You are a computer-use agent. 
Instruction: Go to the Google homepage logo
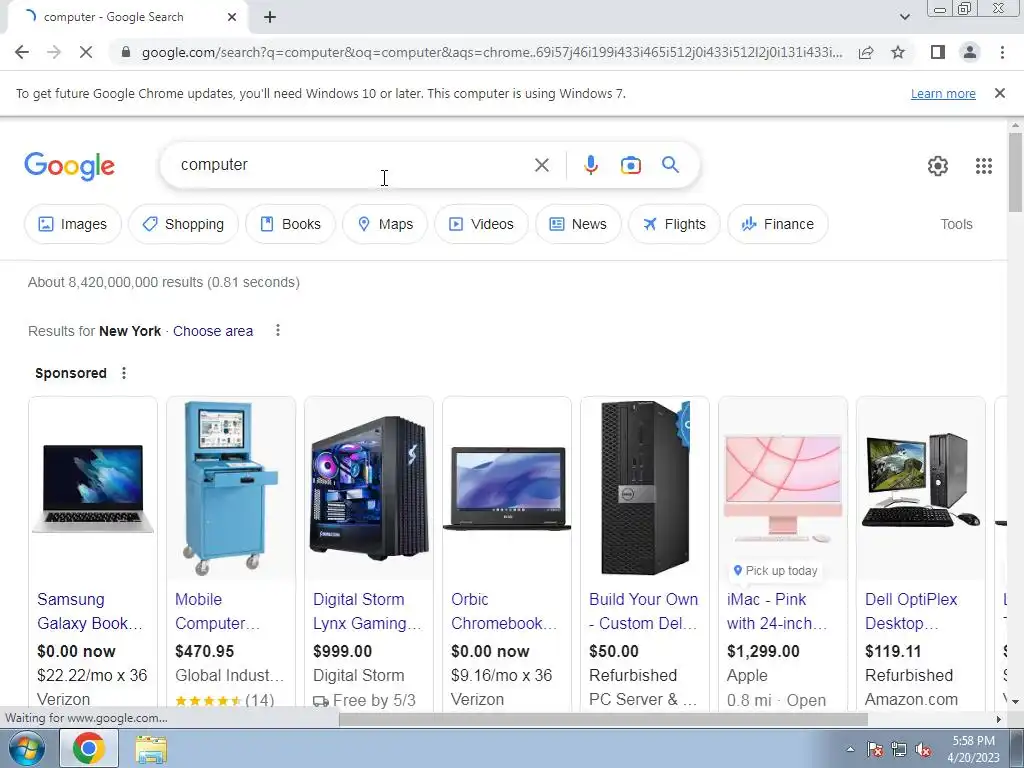point(69,166)
